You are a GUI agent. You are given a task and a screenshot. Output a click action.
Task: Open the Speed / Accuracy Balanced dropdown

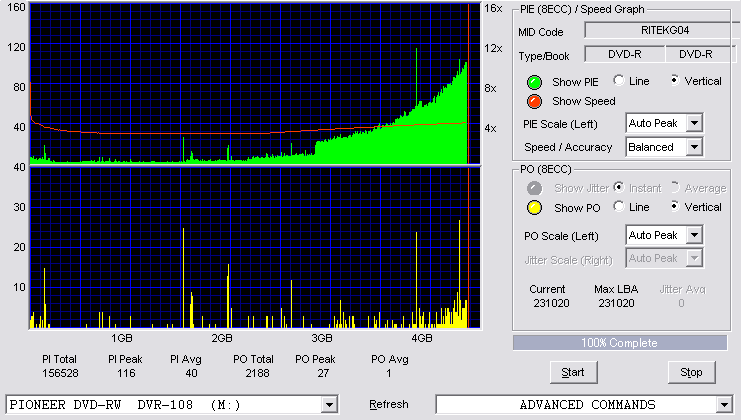point(694,147)
